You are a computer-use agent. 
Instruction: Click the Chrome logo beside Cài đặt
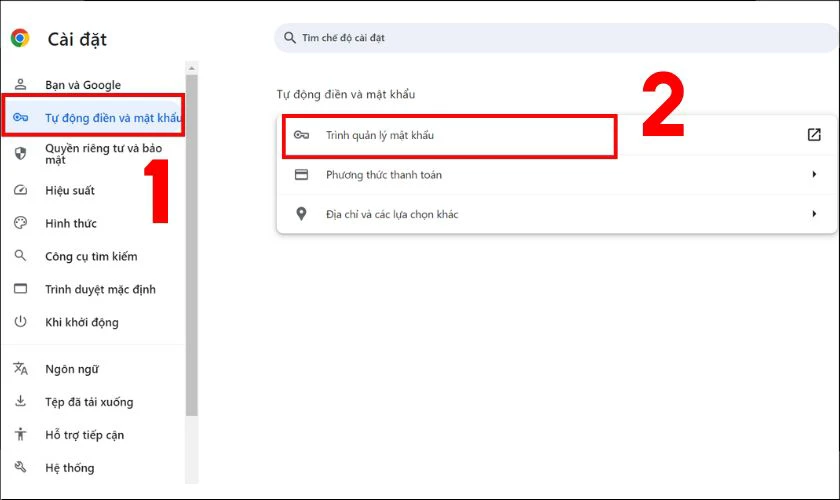pyautogui.click(x=20, y=39)
